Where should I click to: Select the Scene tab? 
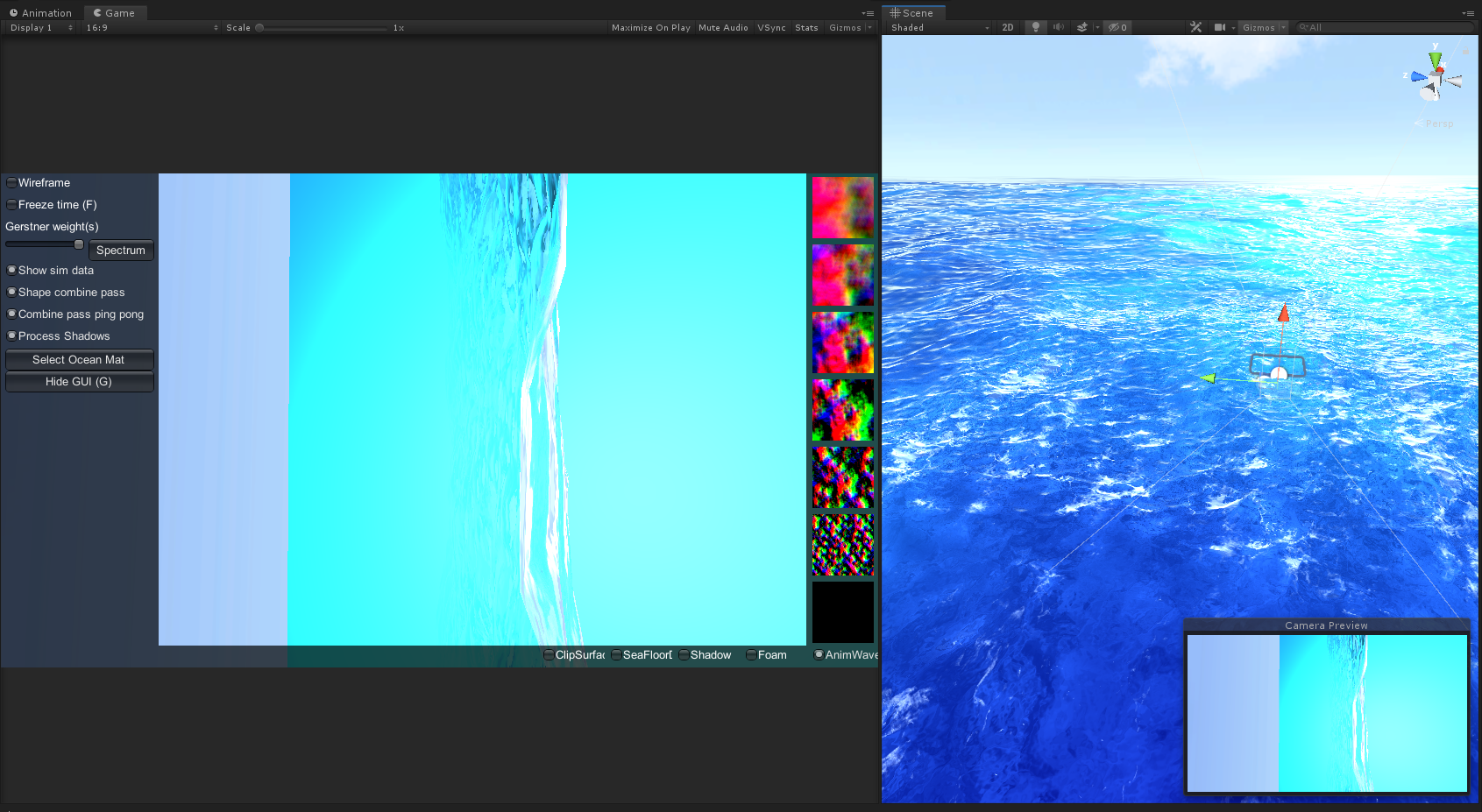click(911, 13)
